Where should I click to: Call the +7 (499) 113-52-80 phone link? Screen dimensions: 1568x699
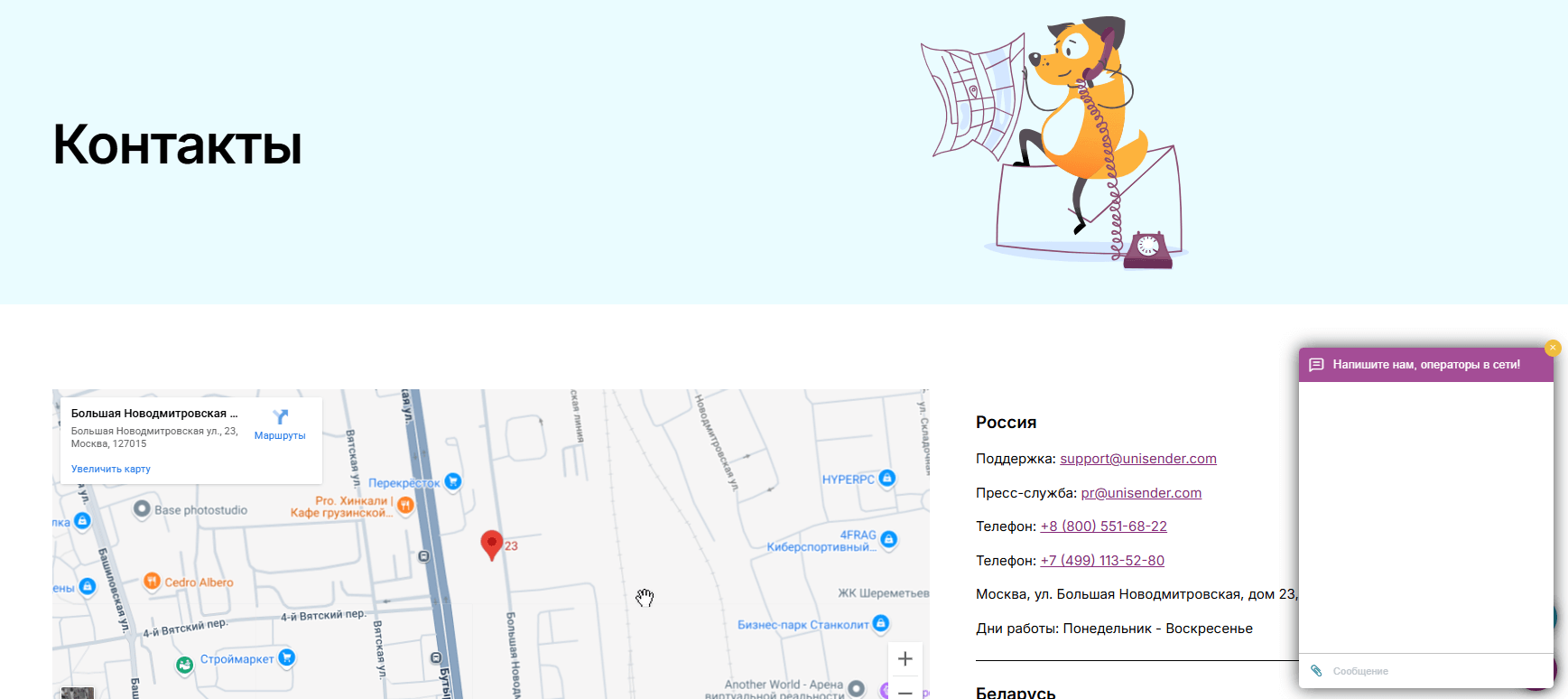tap(1102, 561)
